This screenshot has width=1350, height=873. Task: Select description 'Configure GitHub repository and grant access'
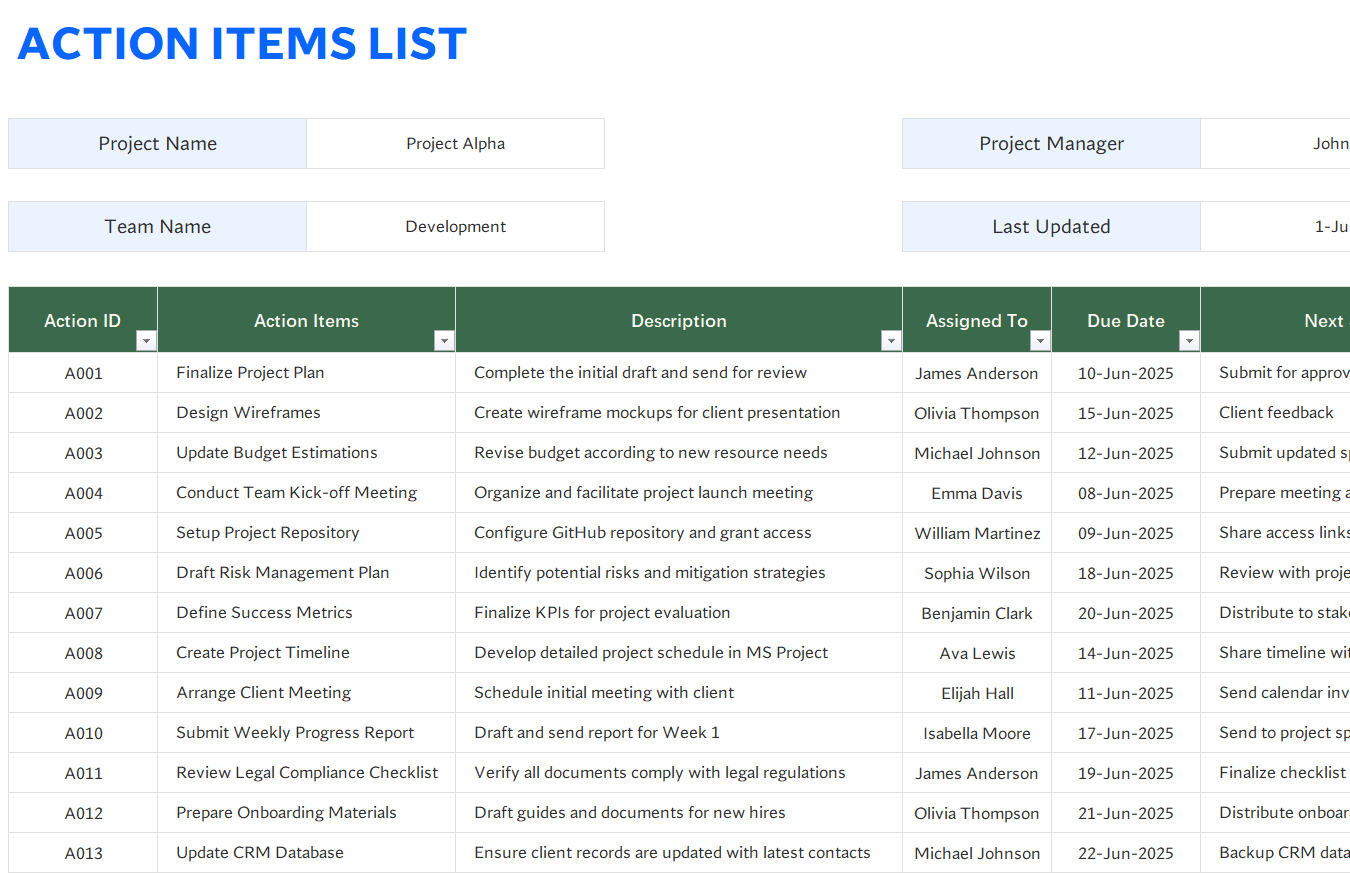pyautogui.click(x=679, y=533)
